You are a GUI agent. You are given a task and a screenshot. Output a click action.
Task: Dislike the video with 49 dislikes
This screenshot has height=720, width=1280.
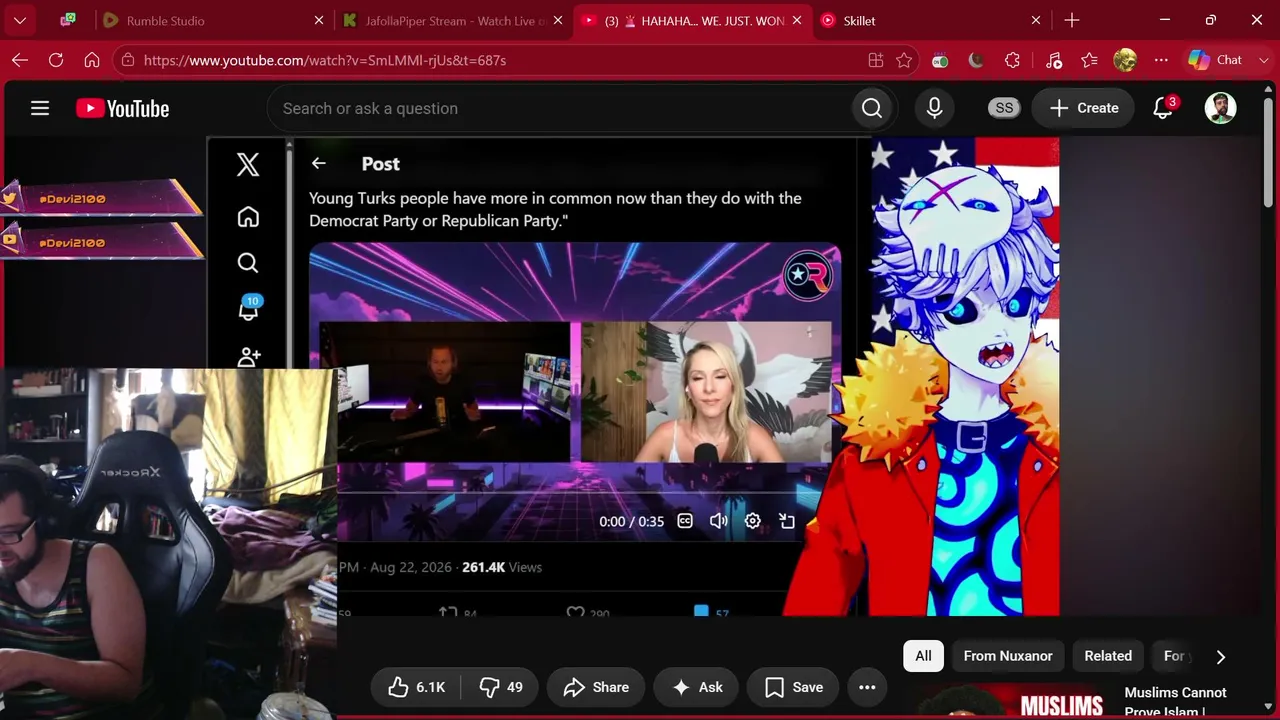500,687
